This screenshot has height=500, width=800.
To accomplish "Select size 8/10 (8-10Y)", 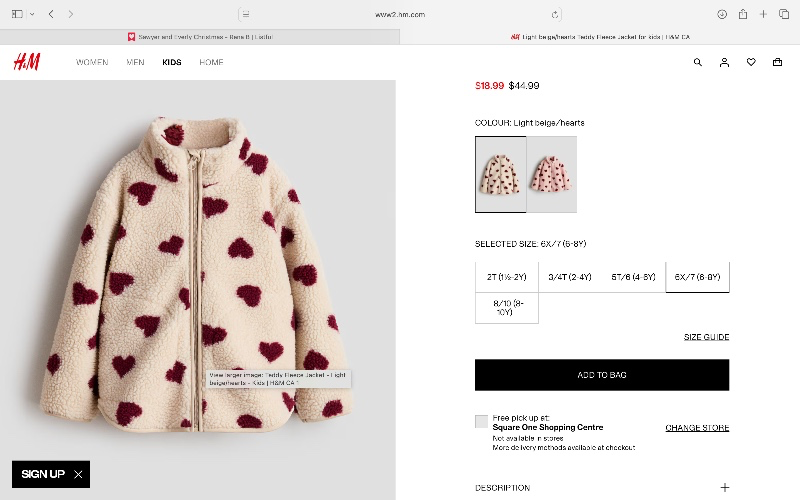I will click(507, 308).
